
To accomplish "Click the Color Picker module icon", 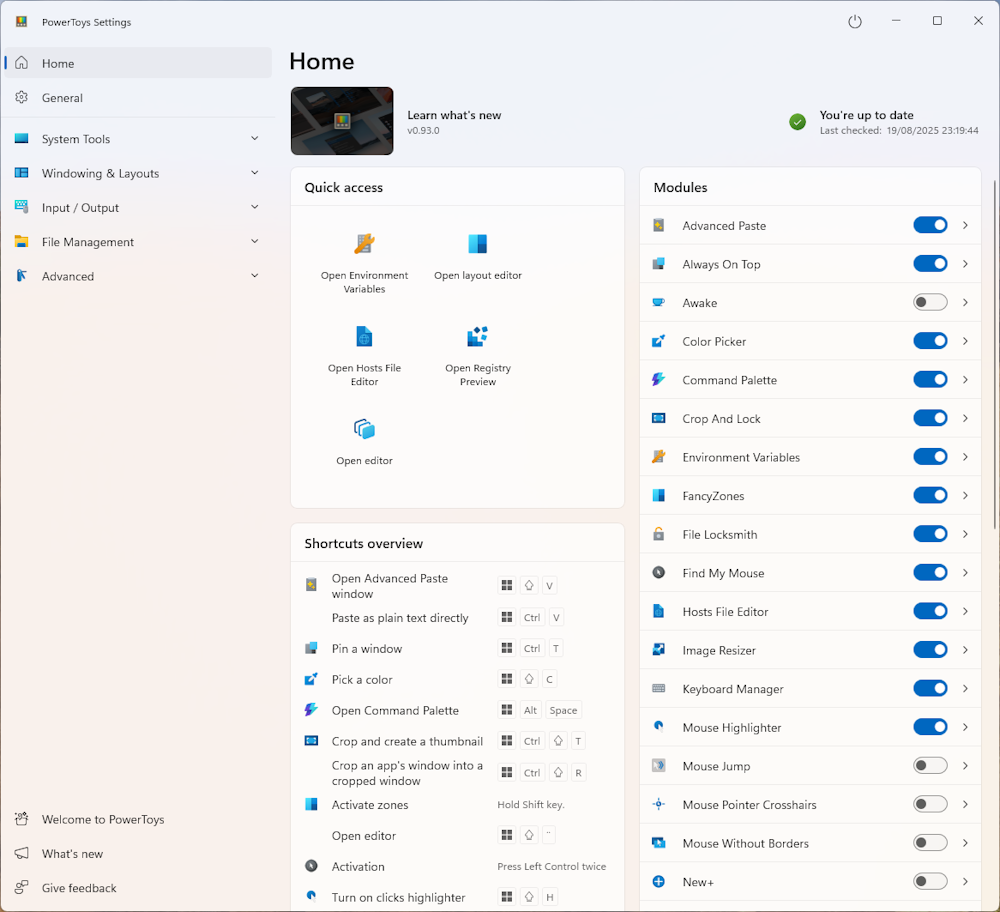I will point(659,341).
